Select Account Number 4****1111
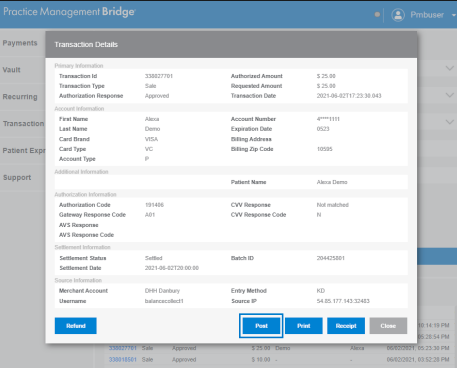457x368 pixels. click(x=328, y=119)
